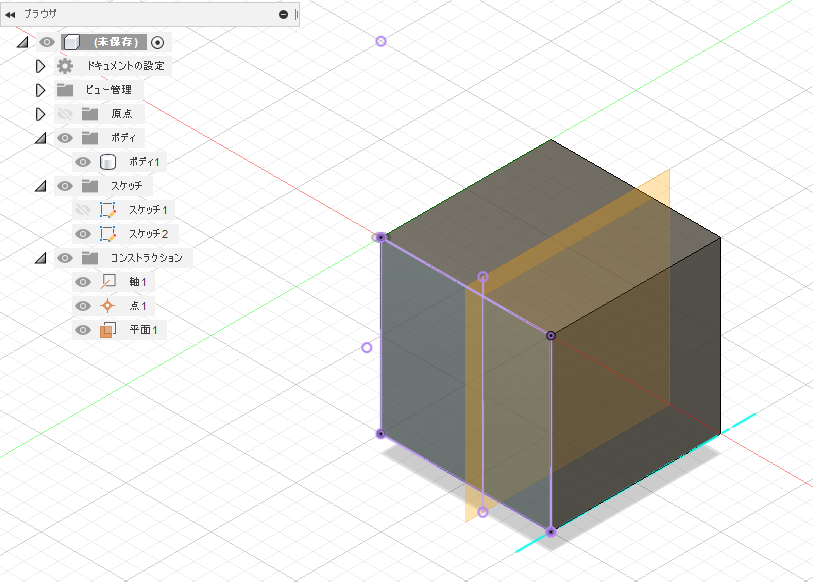Click the 平面1 plane icon
Image resolution: width=813 pixels, height=582 pixels.
[x=107, y=330]
